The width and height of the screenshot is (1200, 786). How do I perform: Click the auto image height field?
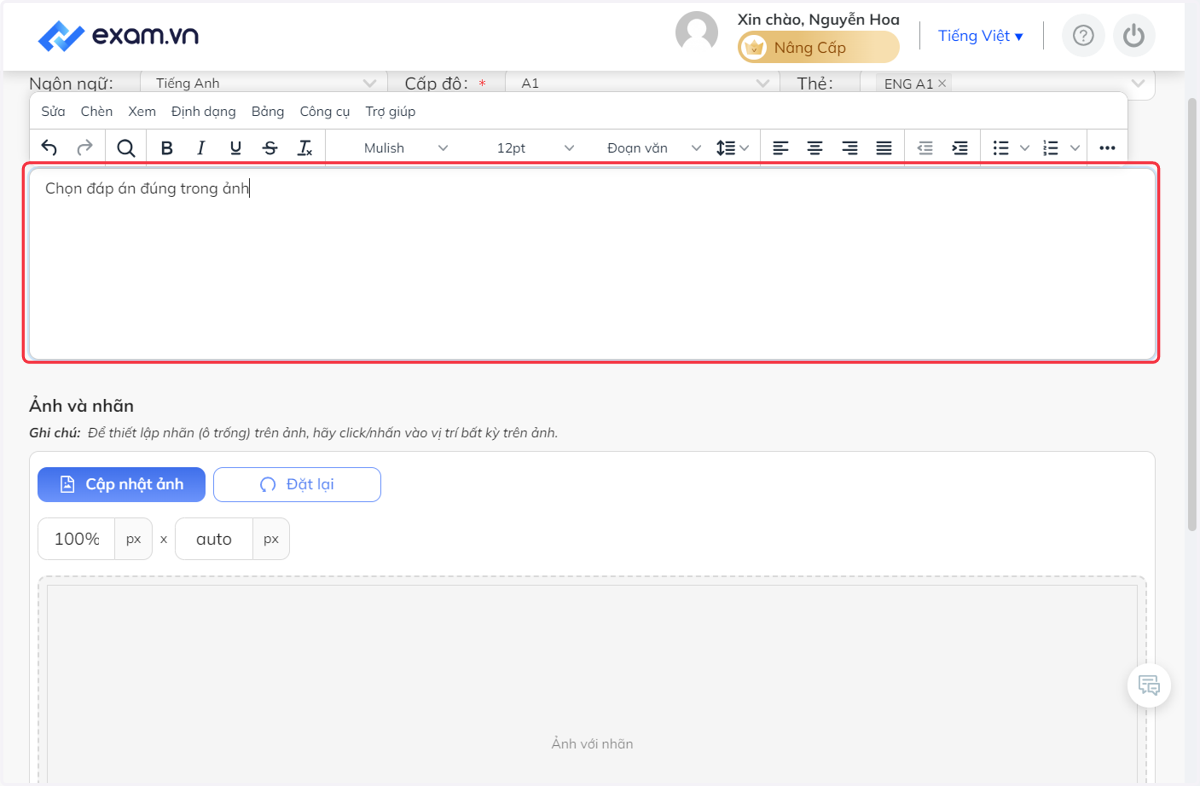coord(214,539)
